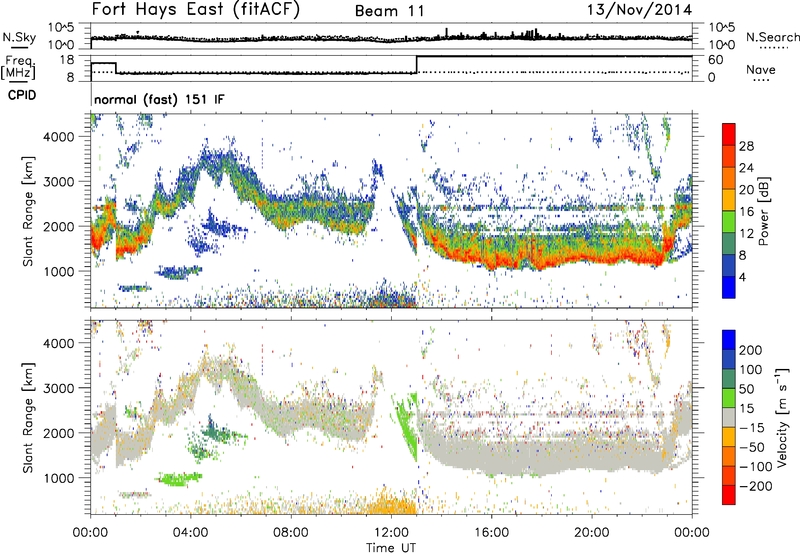Click 'Slant Range [km]' label of velocity panel
The image size is (800, 554).
pyautogui.click(x=27, y=417)
